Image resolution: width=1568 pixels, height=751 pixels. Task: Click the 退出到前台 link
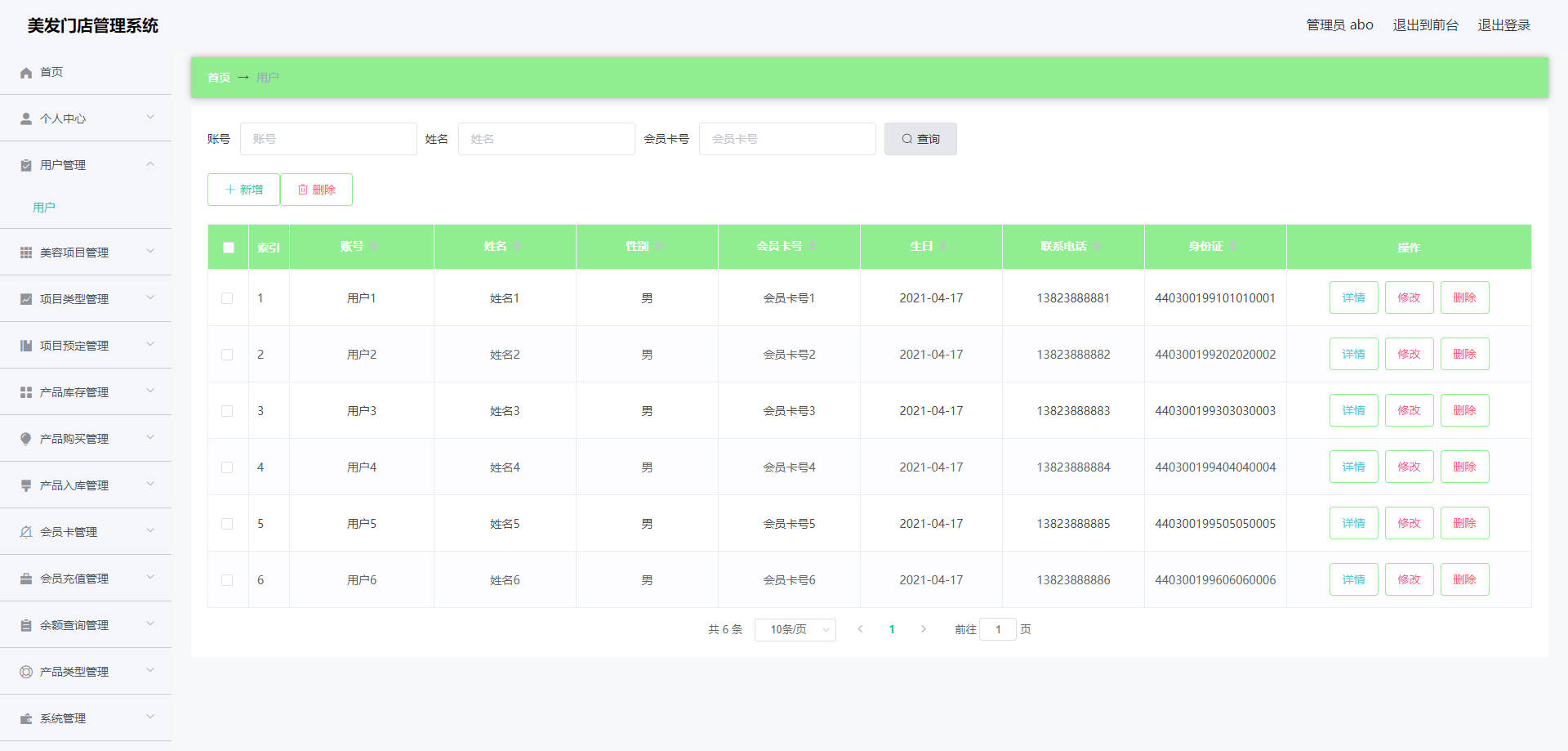(1425, 25)
